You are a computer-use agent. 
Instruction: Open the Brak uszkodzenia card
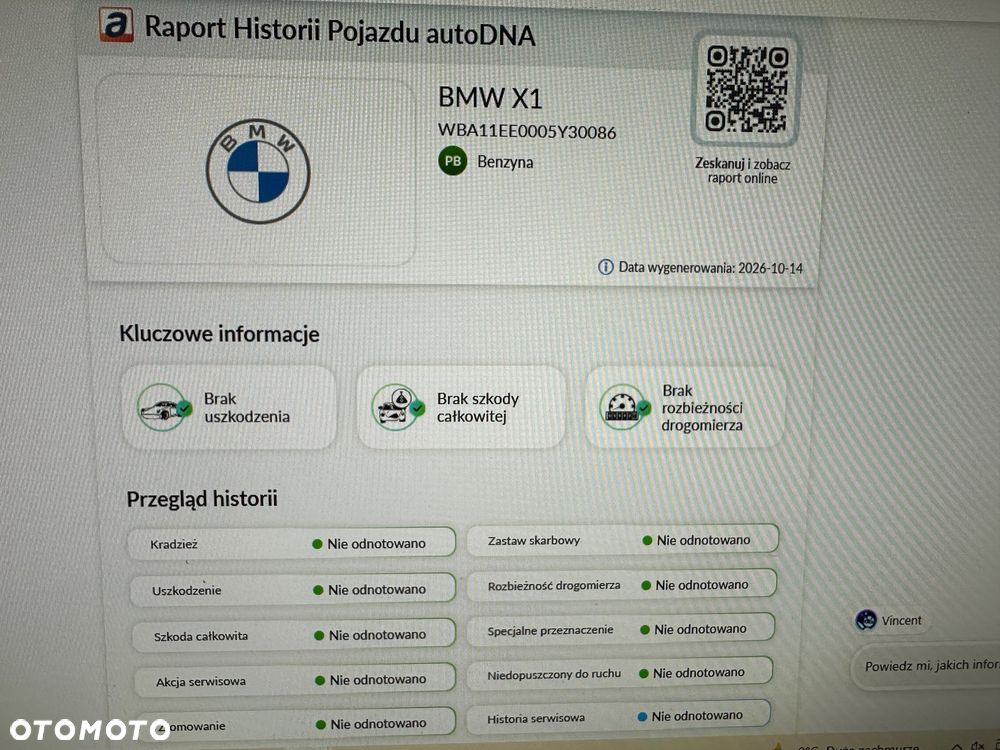[x=229, y=408]
